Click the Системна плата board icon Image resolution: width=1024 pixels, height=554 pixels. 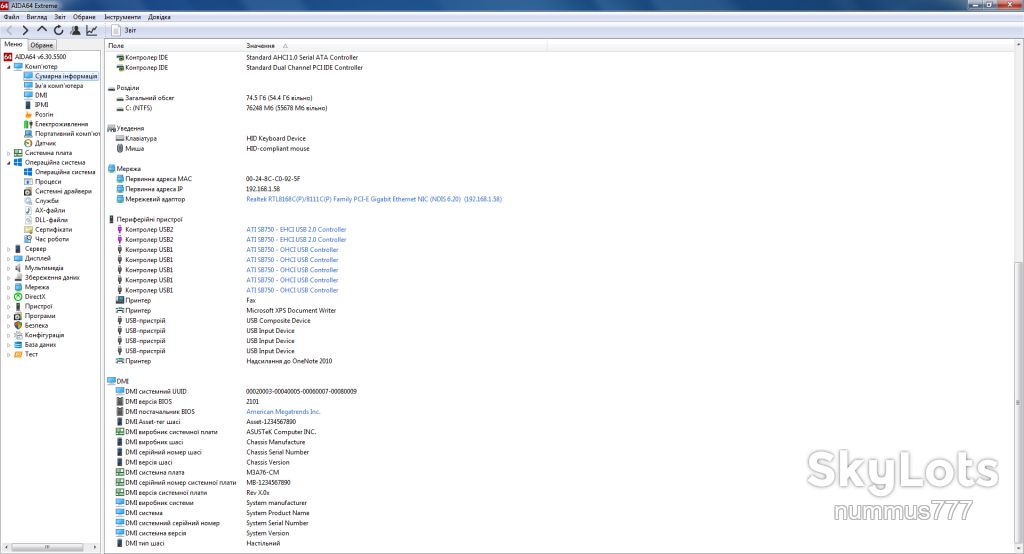[x=18, y=153]
